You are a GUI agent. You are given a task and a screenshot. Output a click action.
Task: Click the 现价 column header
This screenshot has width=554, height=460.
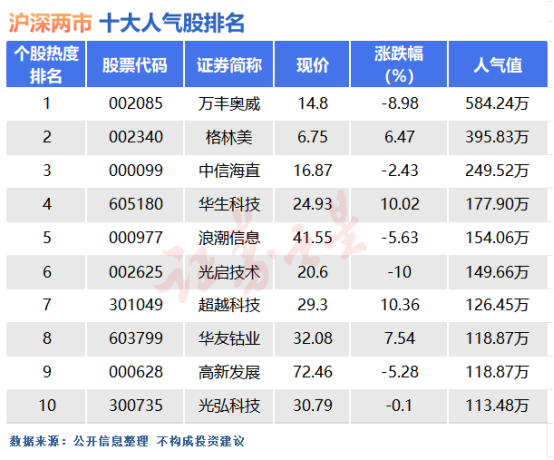[x=312, y=64]
